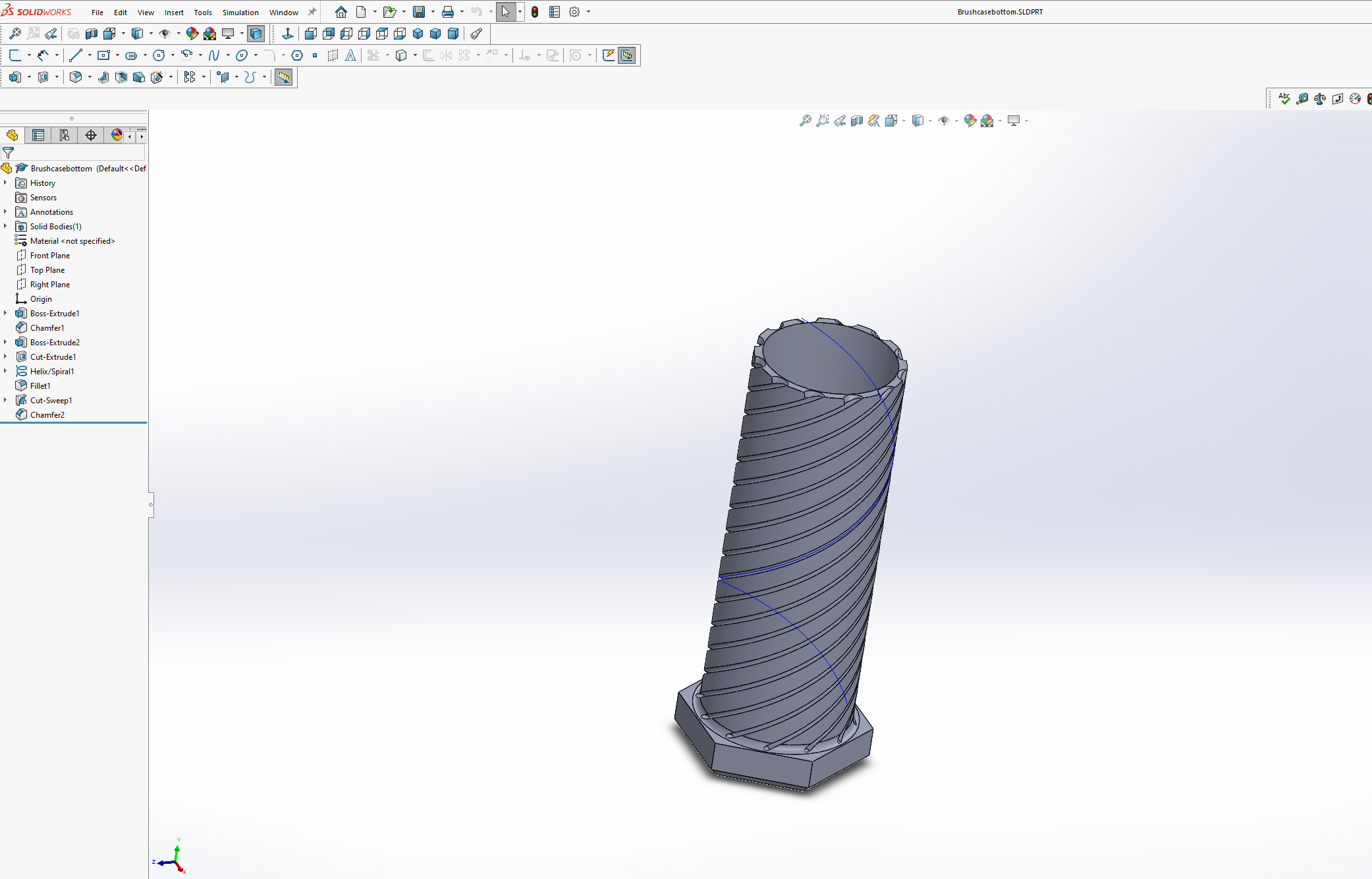The width and height of the screenshot is (1372, 879).
Task: Select Zoom to Fit in the heads-up toolbar
Action: pyautogui.click(x=805, y=121)
